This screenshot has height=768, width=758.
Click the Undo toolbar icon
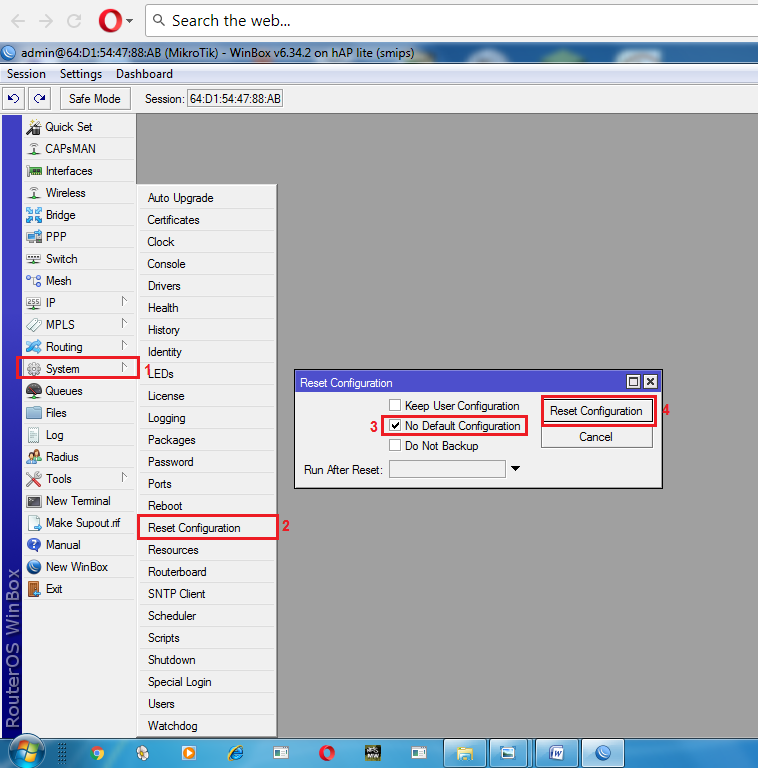[13, 98]
